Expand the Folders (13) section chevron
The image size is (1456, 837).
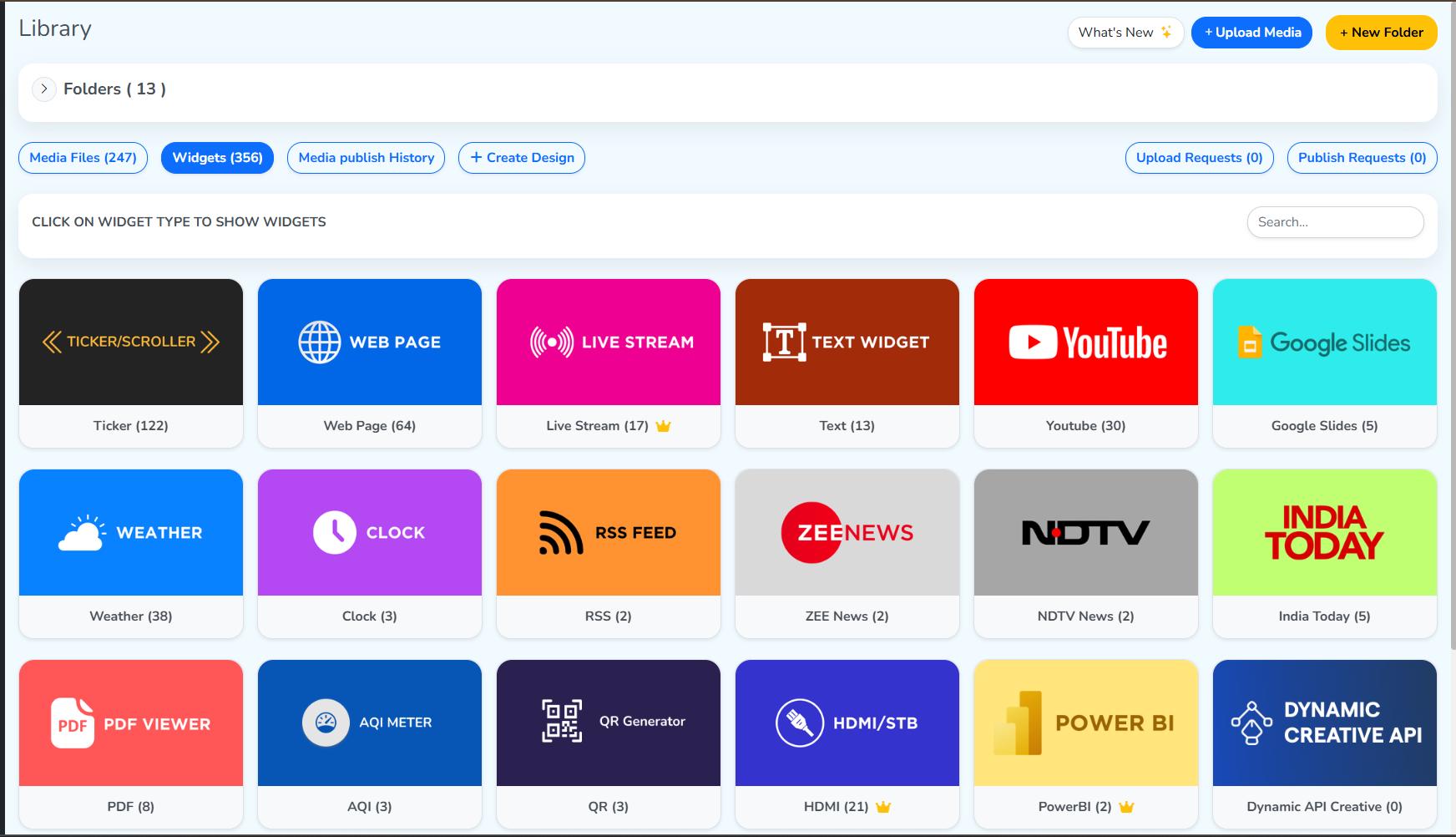point(44,89)
